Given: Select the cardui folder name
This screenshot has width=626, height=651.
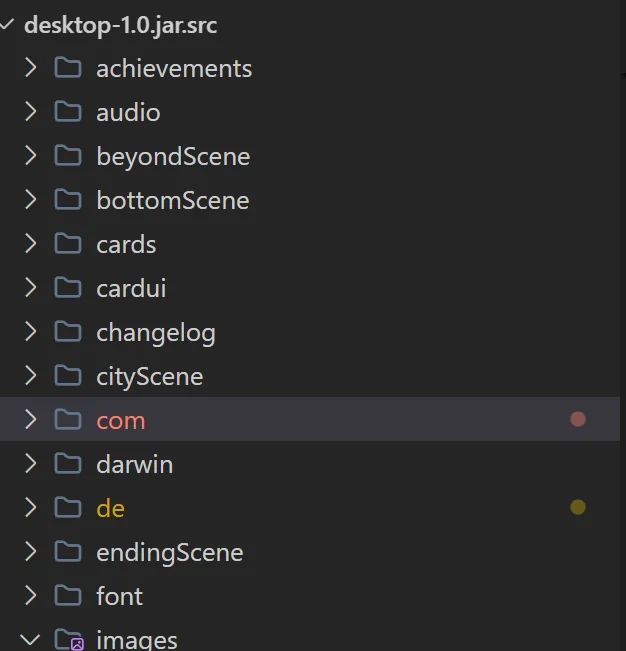Looking at the screenshot, I should (x=131, y=289).
